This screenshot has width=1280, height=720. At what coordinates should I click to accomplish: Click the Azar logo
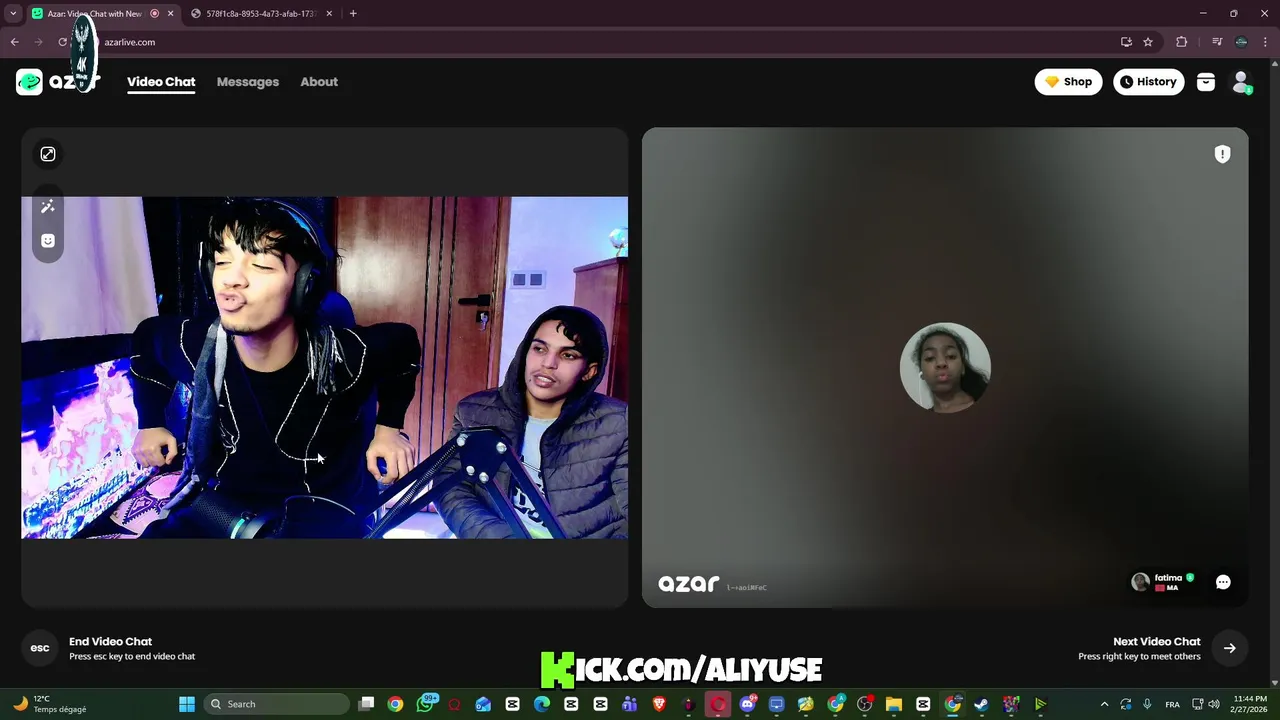[x=57, y=82]
